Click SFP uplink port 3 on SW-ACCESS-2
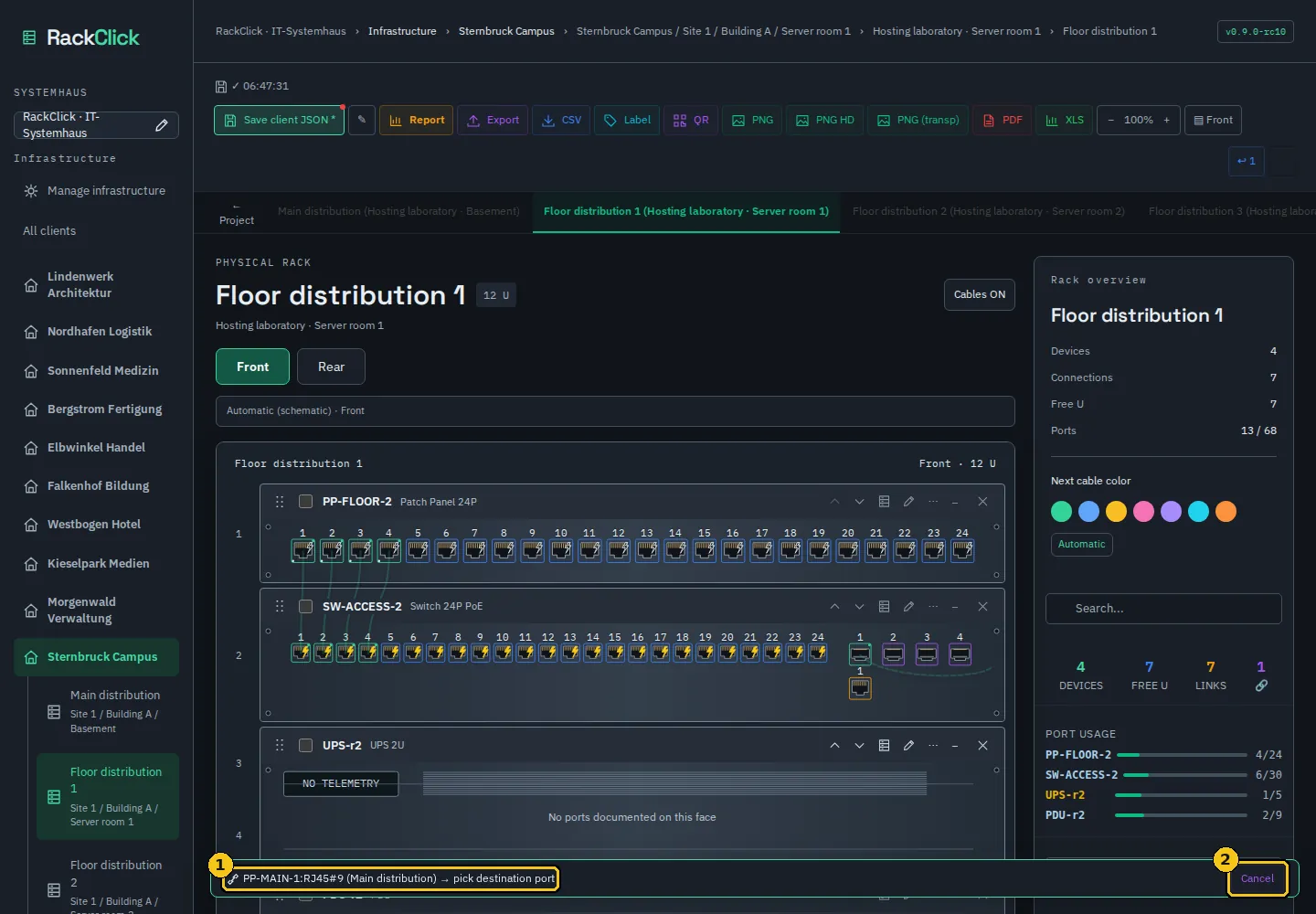Image resolution: width=1316 pixels, height=914 pixels. click(x=927, y=654)
